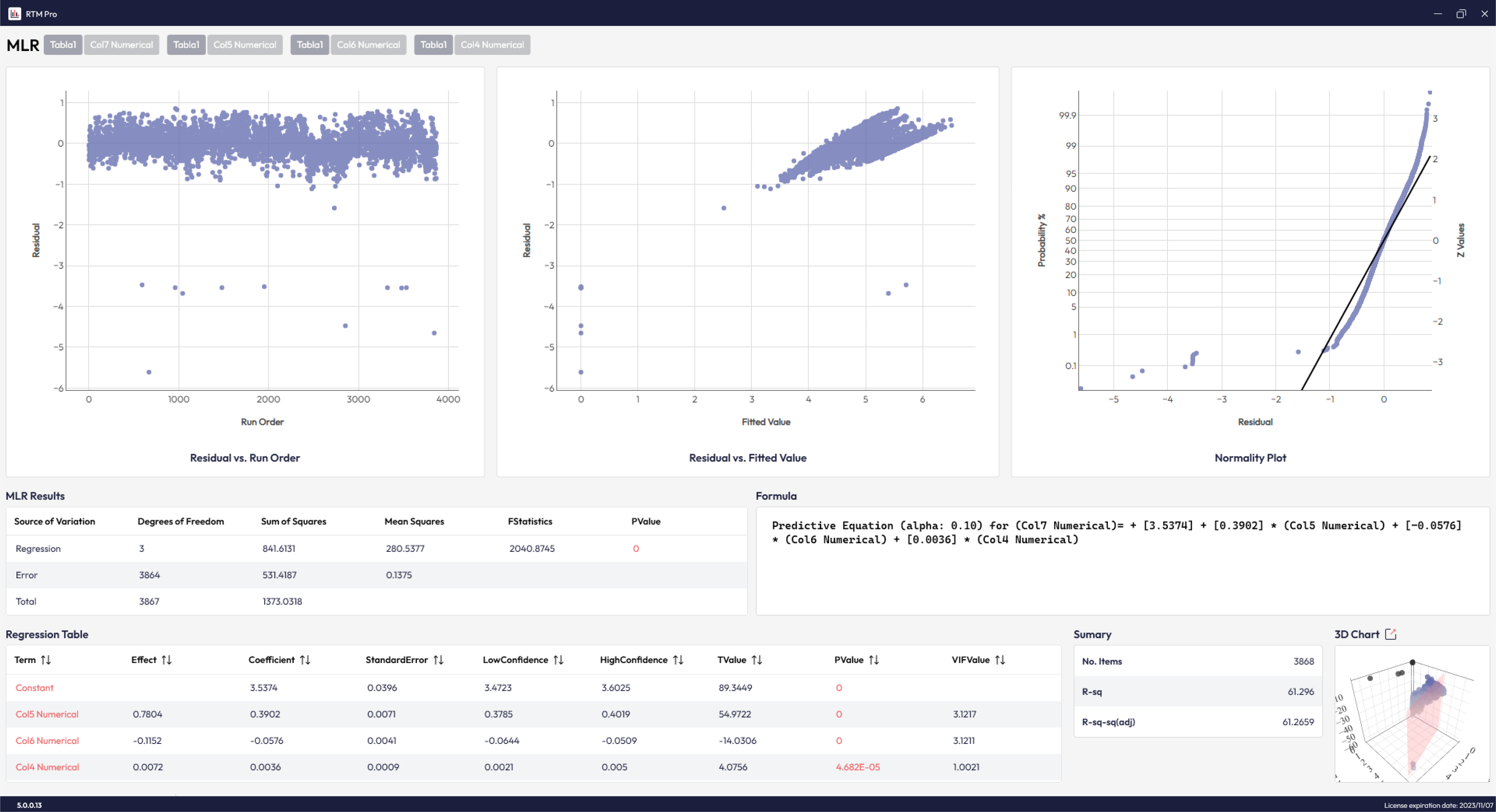Select the Col7 Numerical tag
Screen dimensions: 1496x812
click(121, 45)
